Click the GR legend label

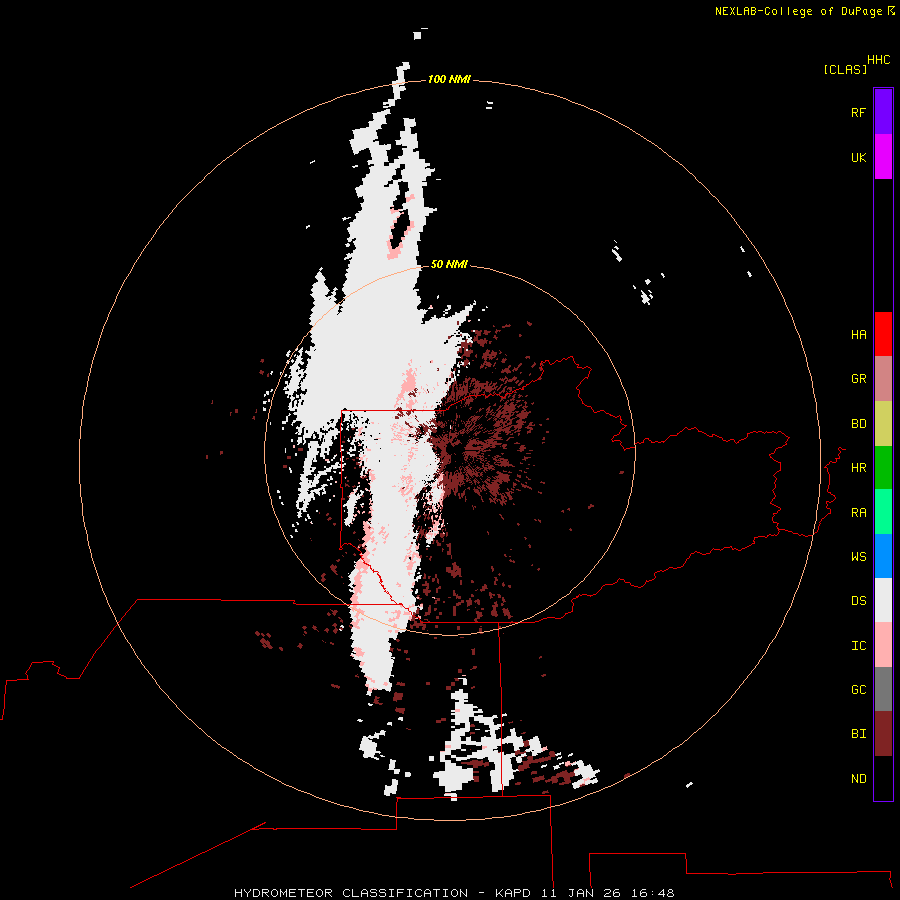(x=858, y=379)
